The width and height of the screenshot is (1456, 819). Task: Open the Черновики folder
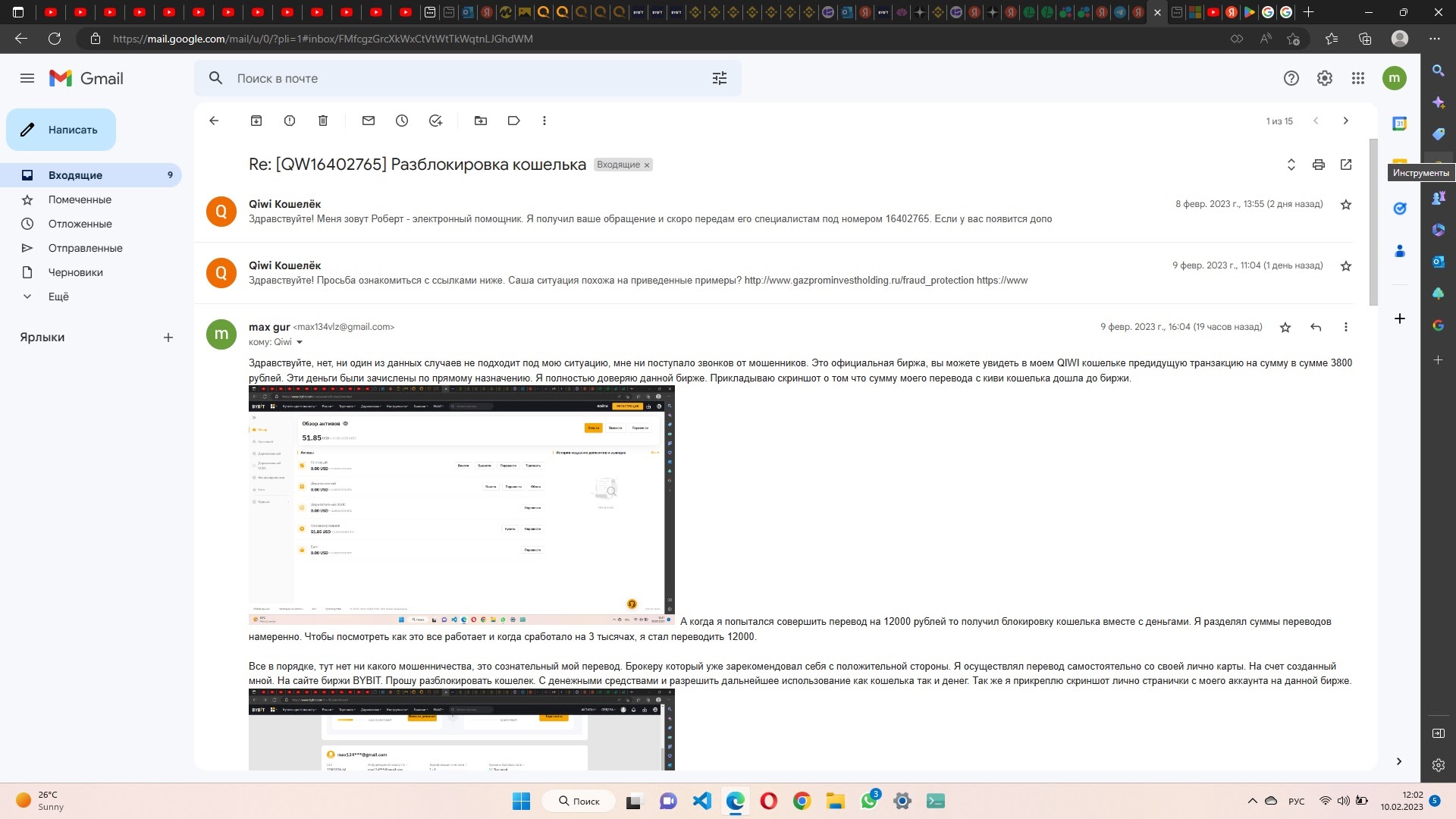[x=91, y=272]
